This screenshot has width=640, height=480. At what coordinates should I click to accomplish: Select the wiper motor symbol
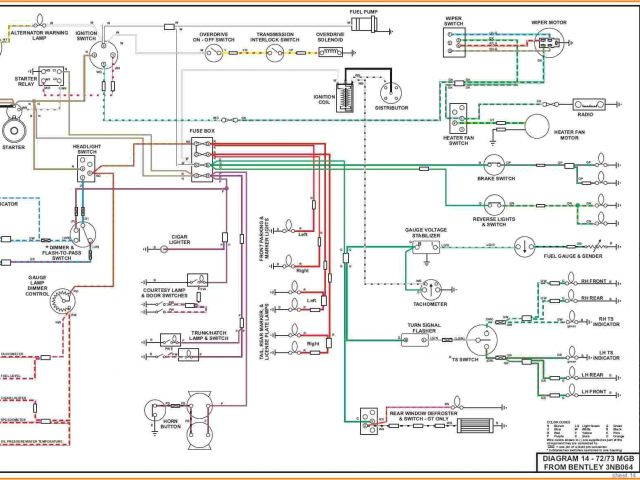tap(548, 42)
